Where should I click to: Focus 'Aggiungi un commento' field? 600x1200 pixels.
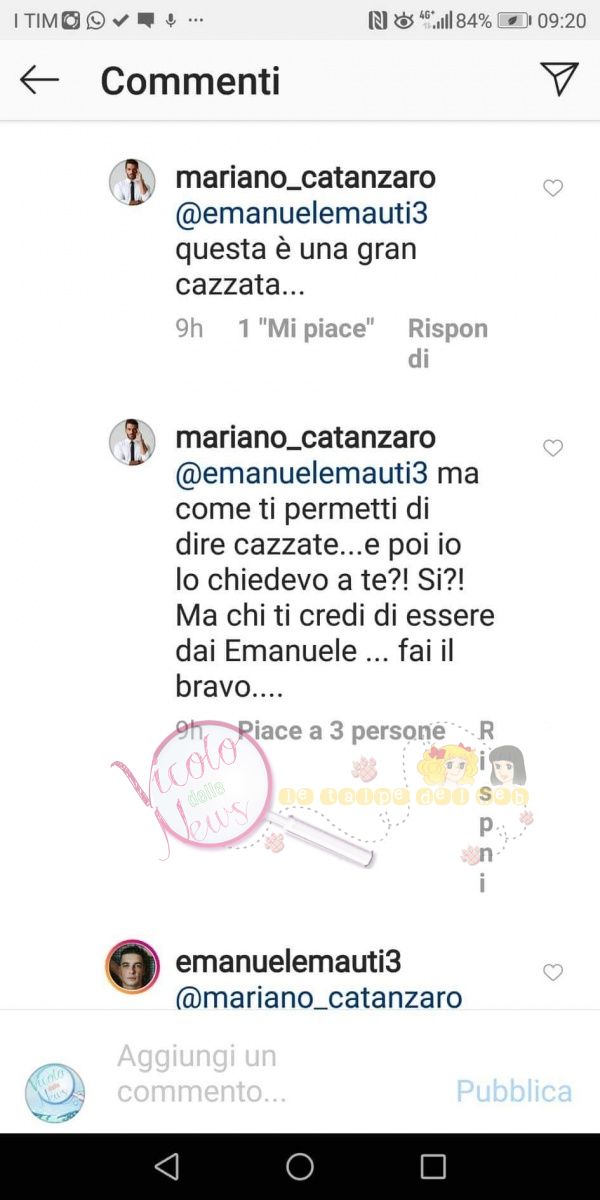tap(270, 1073)
